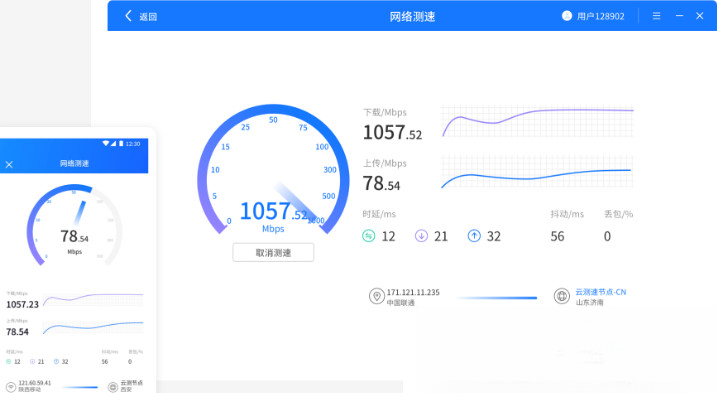
Task: Click the 返回 back label
Action: 148,17
